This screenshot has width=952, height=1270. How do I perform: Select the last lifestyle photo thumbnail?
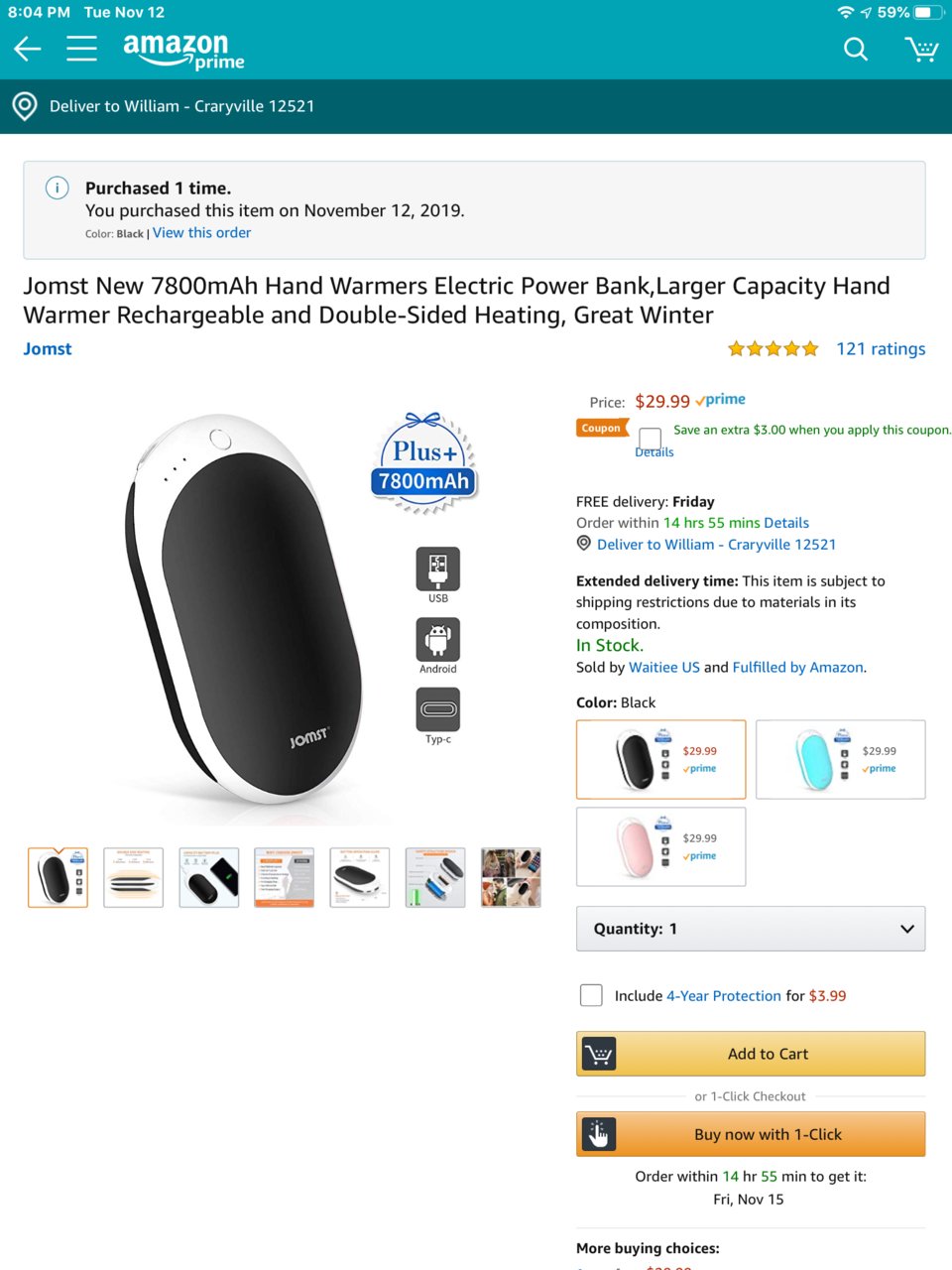pos(511,877)
